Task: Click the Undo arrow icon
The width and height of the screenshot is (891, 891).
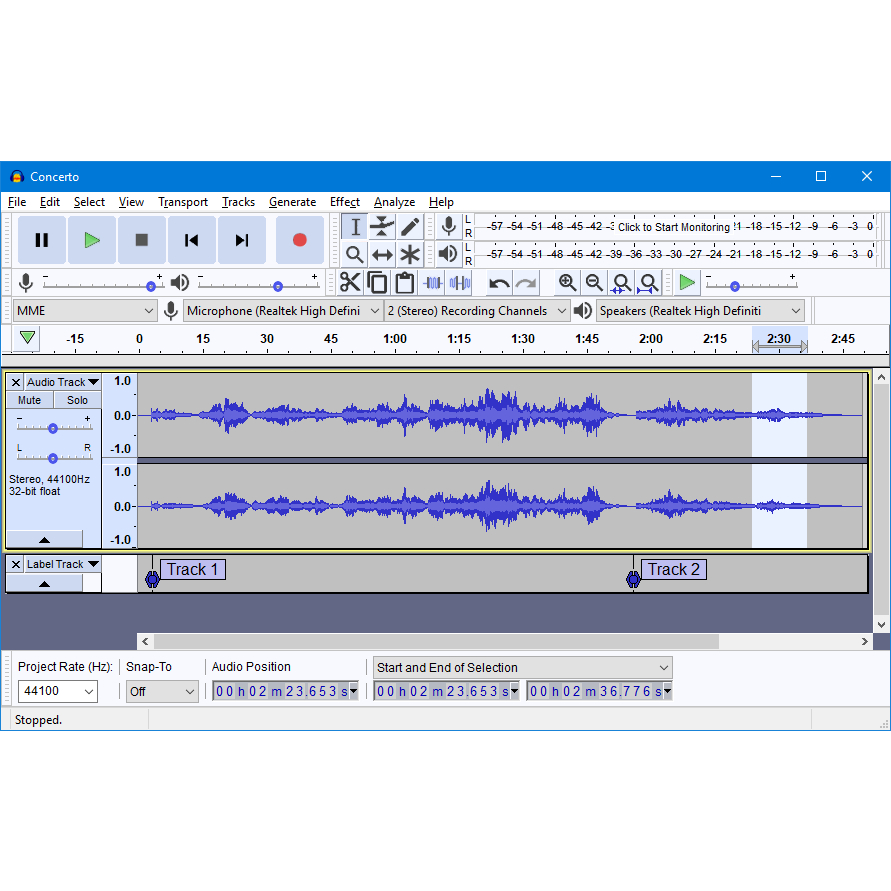Action: pyautogui.click(x=499, y=283)
